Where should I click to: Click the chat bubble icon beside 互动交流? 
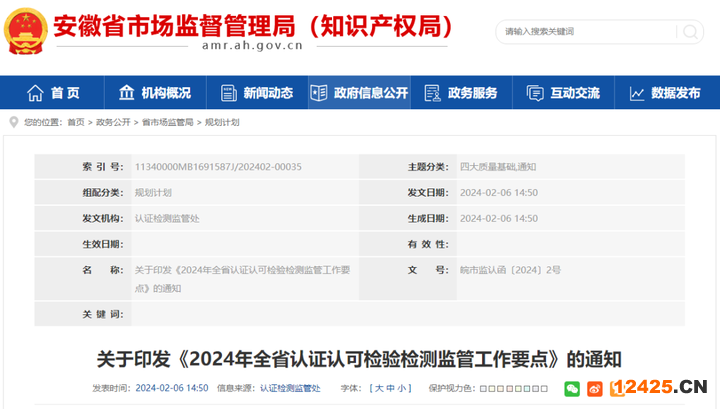pos(534,93)
